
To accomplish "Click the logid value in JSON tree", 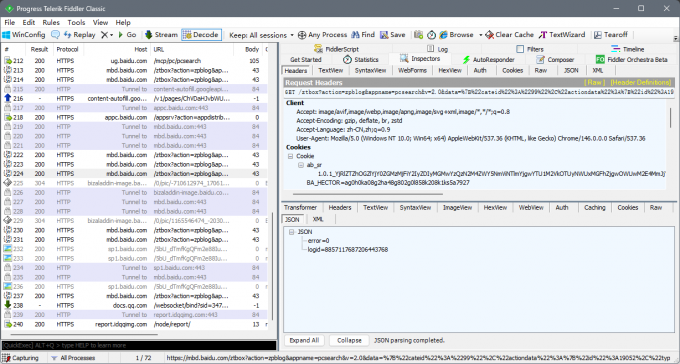I will point(348,250).
